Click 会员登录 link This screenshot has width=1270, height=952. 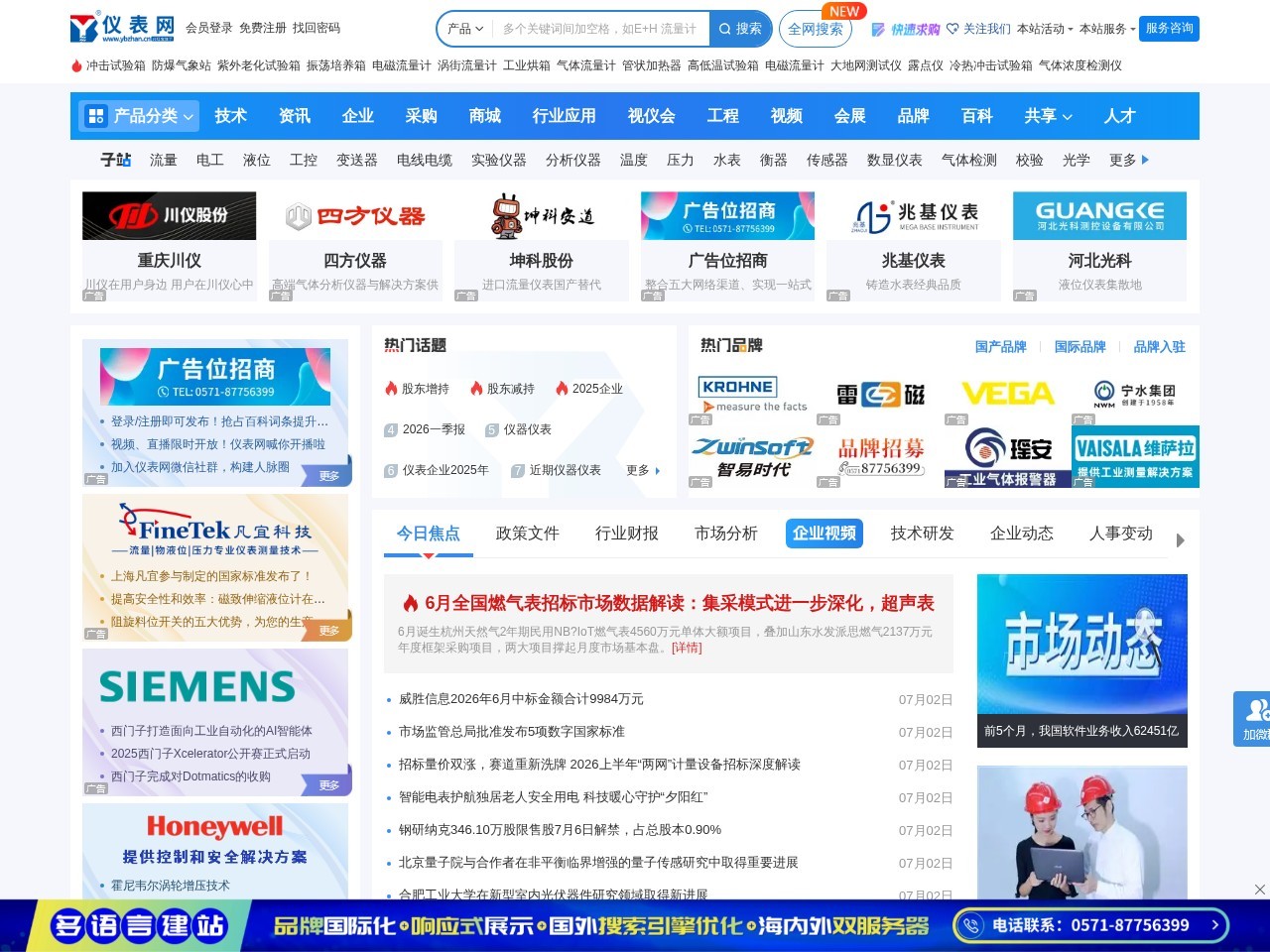tap(208, 28)
